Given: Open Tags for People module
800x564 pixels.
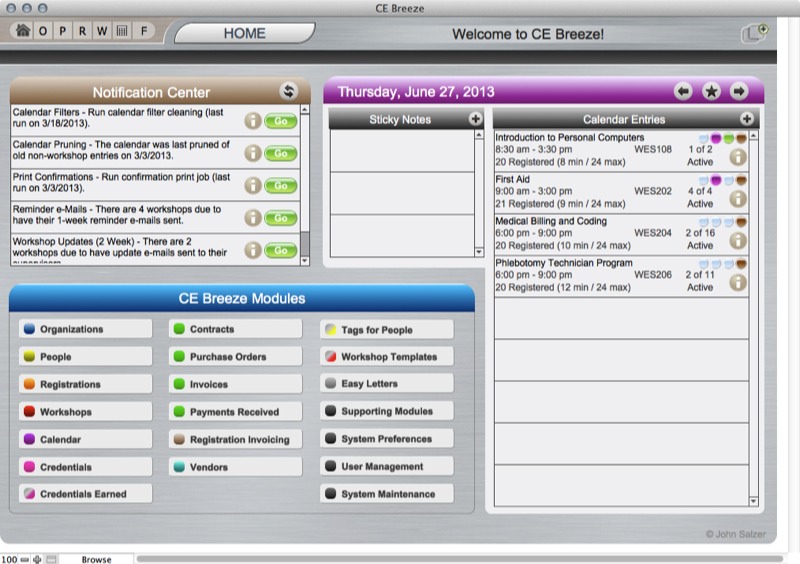Looking at the screenshot, I should tap(387, 330).
